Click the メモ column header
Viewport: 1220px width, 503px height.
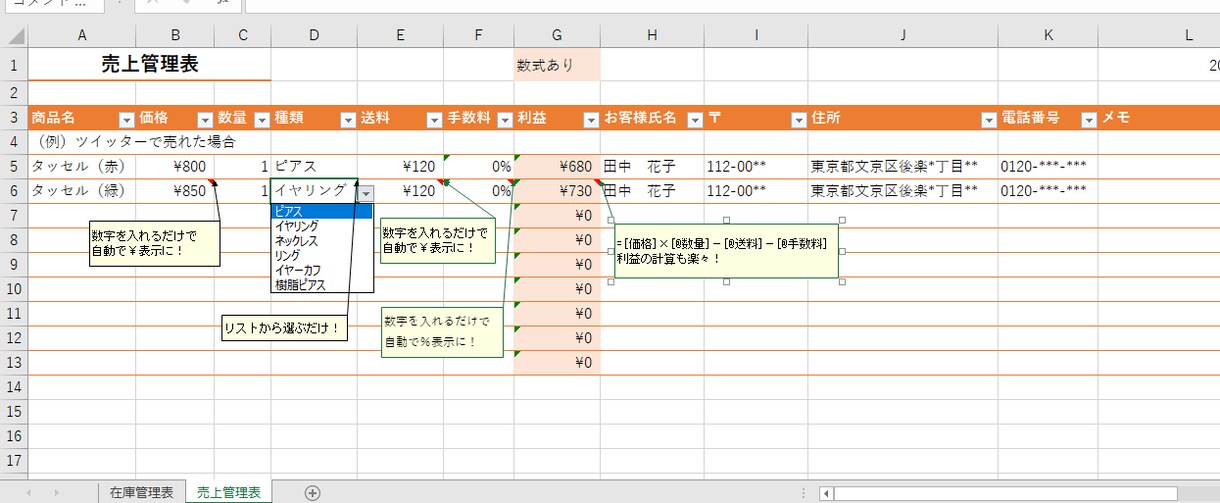1160,118
